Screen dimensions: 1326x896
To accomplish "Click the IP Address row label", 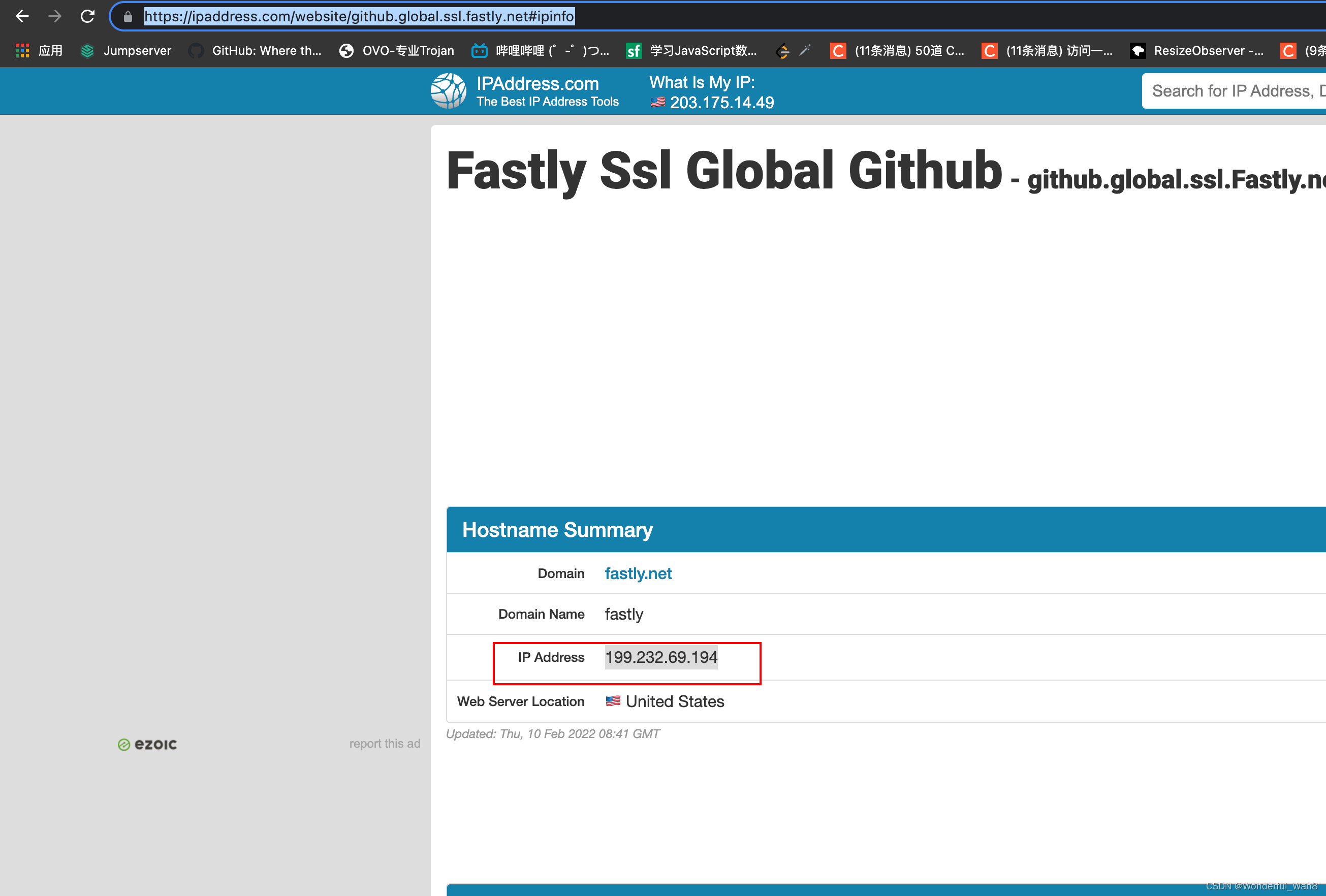I will (x=551, y=658).
